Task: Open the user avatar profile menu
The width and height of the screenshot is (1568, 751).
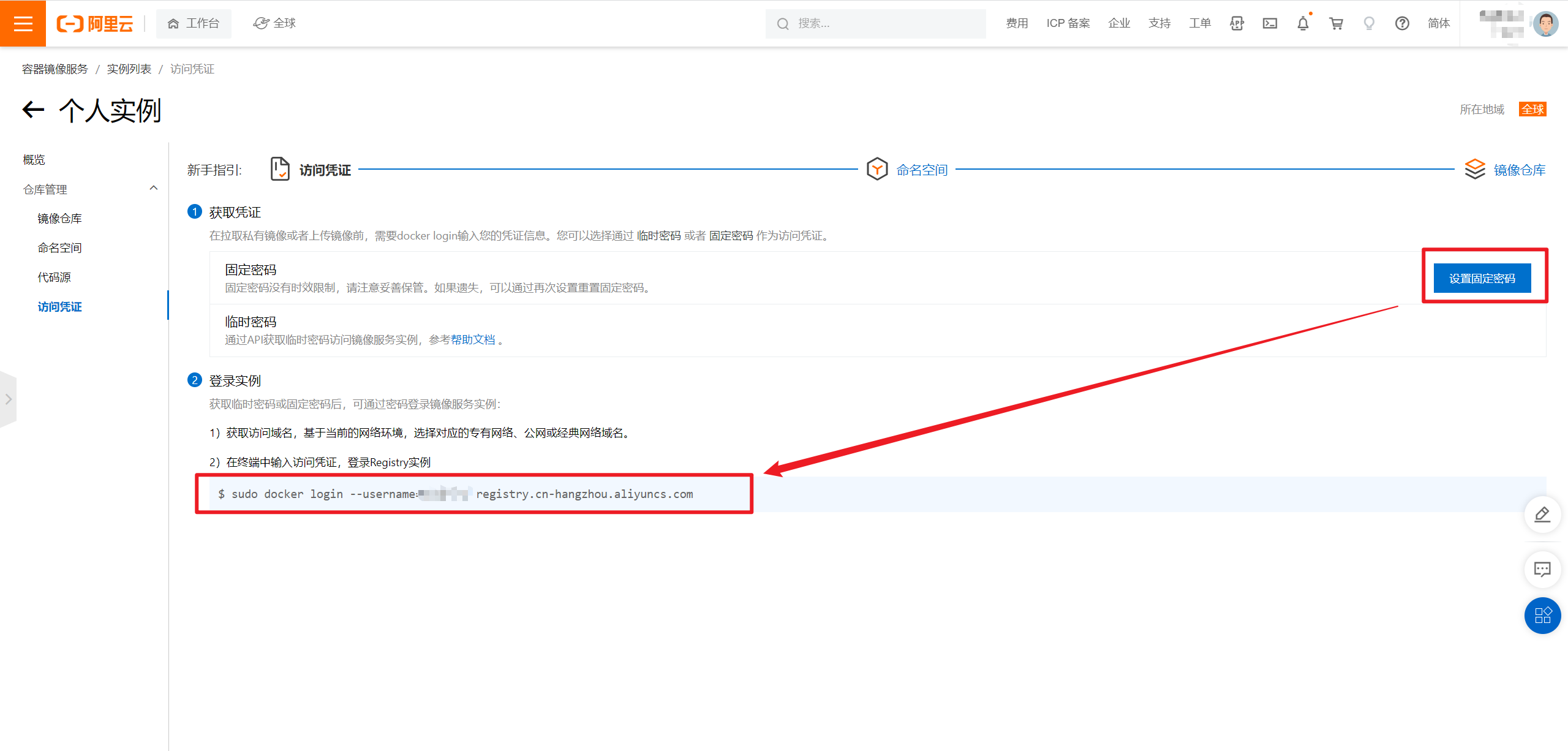Action: coord(1545,24)
